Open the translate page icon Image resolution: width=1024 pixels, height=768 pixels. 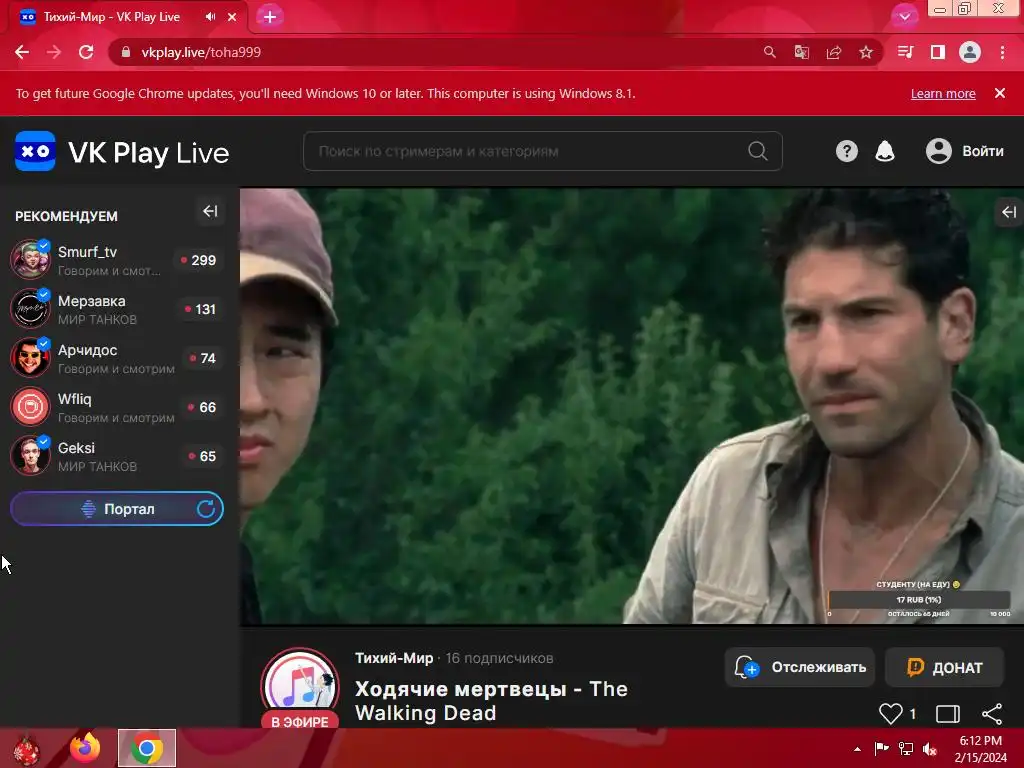pos(801,52)
